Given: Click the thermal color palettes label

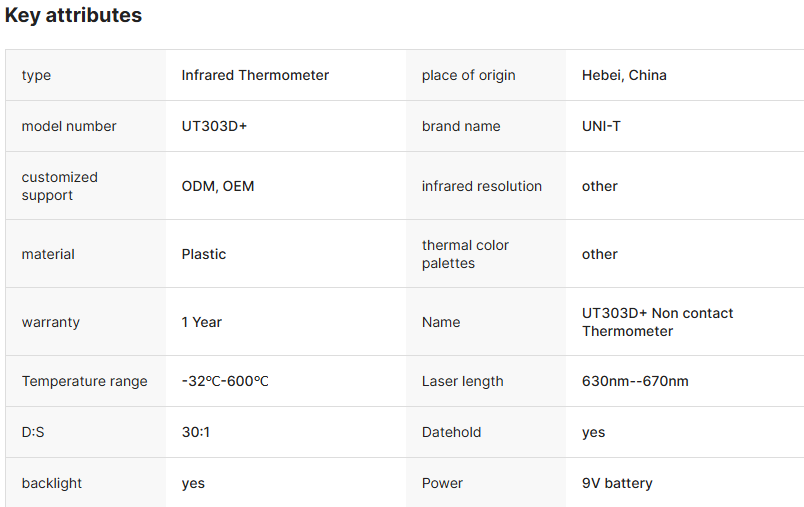Looking at the screenshot, I should pyautogui.click(x=465, y=254).
